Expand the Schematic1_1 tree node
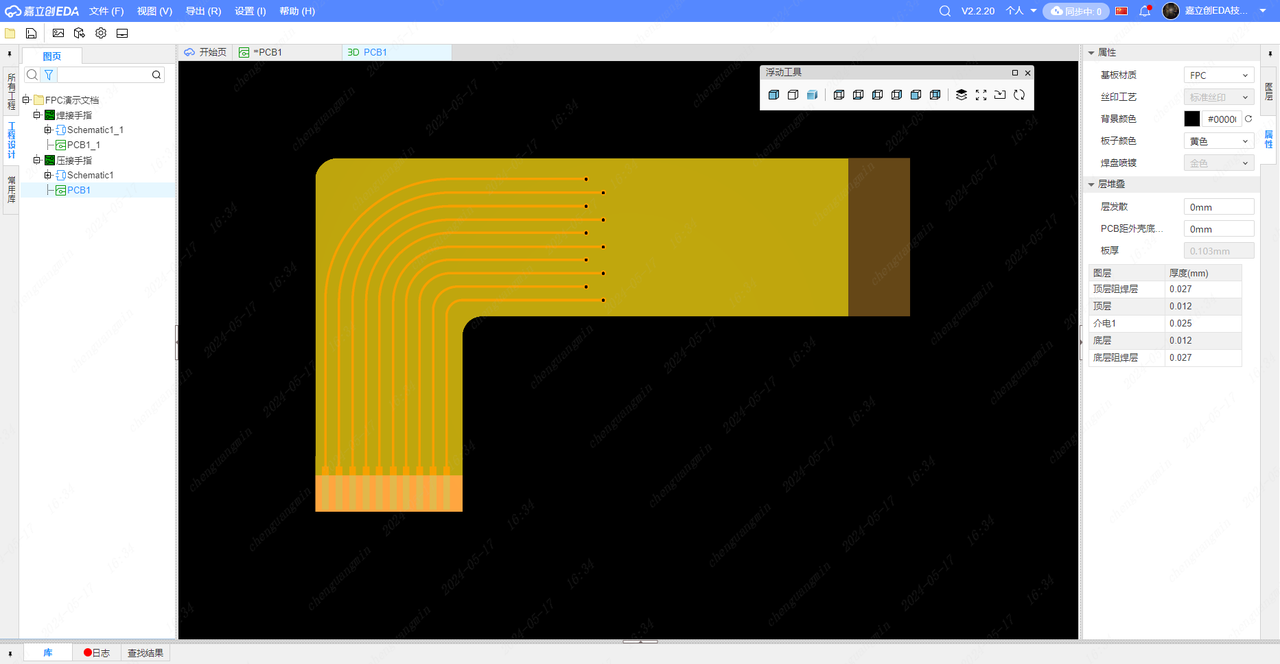1280x664 pixels. coord(47,130)
